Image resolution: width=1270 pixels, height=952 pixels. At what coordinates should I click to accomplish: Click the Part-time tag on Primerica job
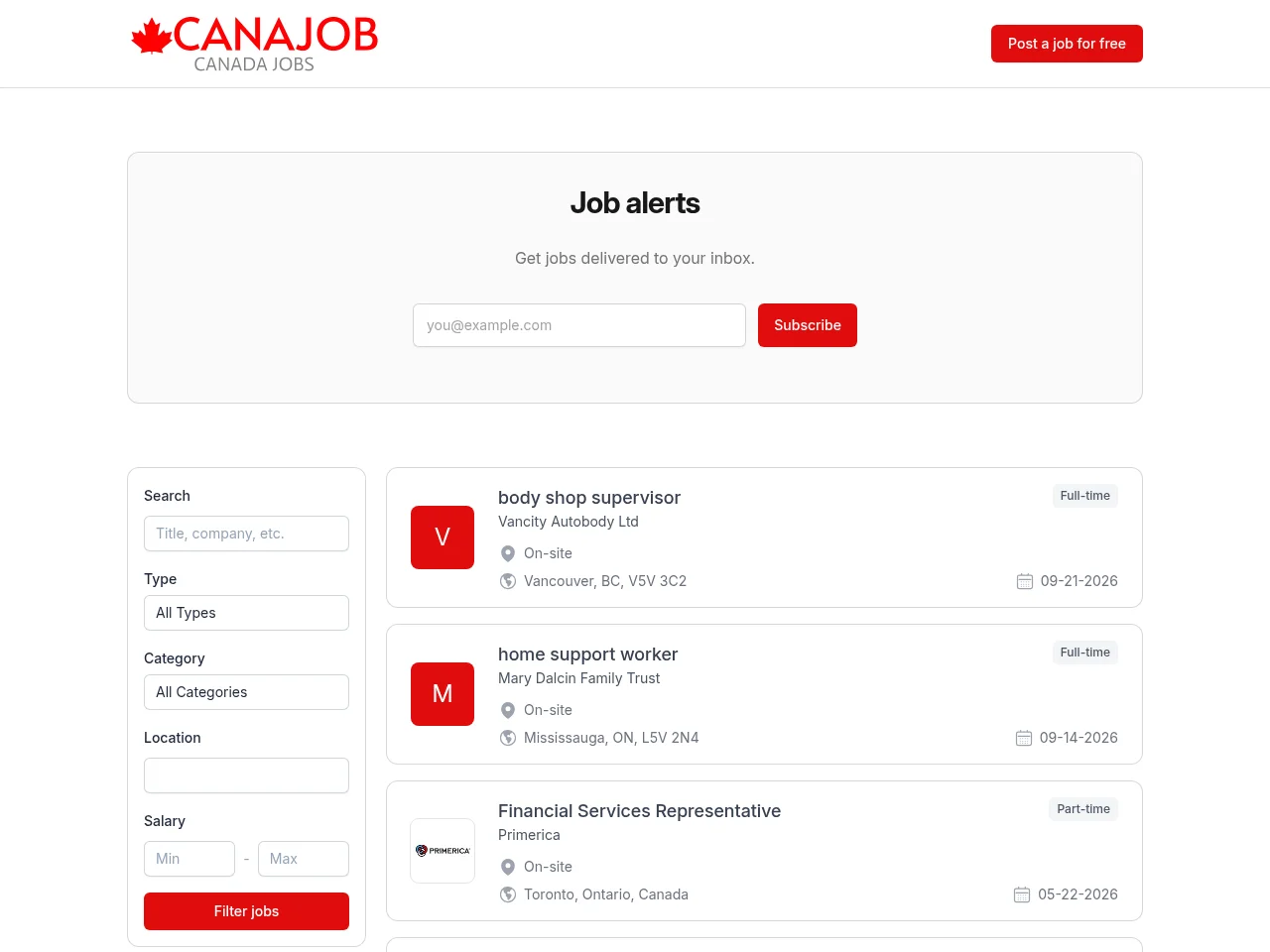(1083, 809)
